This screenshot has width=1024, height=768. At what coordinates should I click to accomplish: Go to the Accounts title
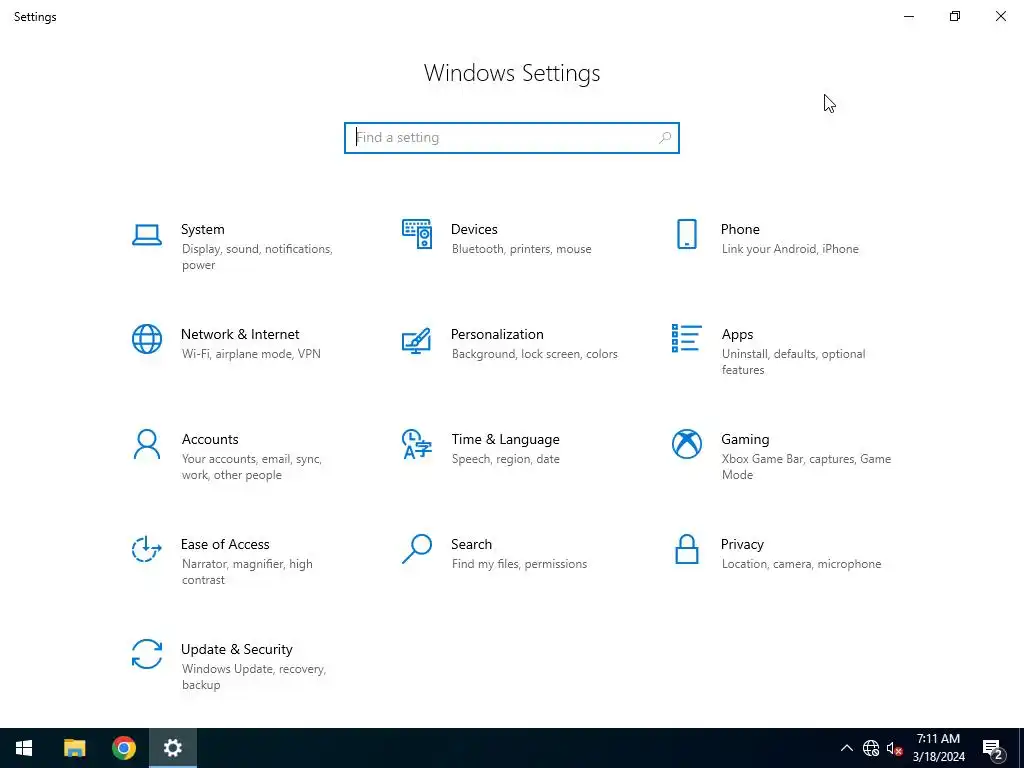[x=210, y=440]
